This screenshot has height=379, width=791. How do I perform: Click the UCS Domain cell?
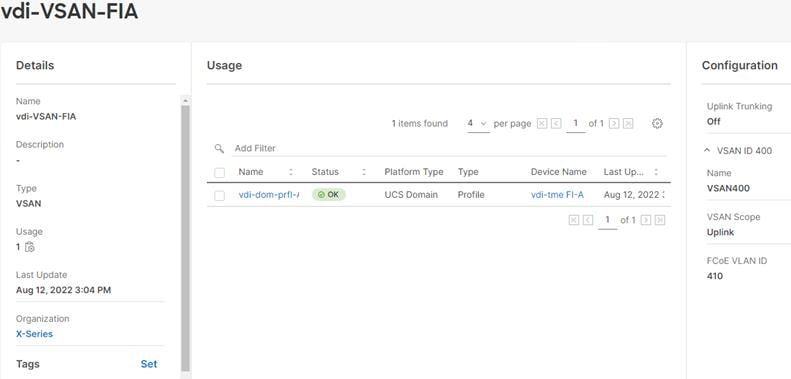coord(411,195)
